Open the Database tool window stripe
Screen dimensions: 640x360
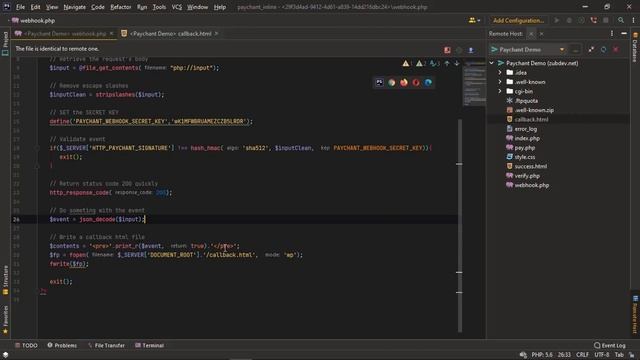pyautogui.click(x=635, y=47)
